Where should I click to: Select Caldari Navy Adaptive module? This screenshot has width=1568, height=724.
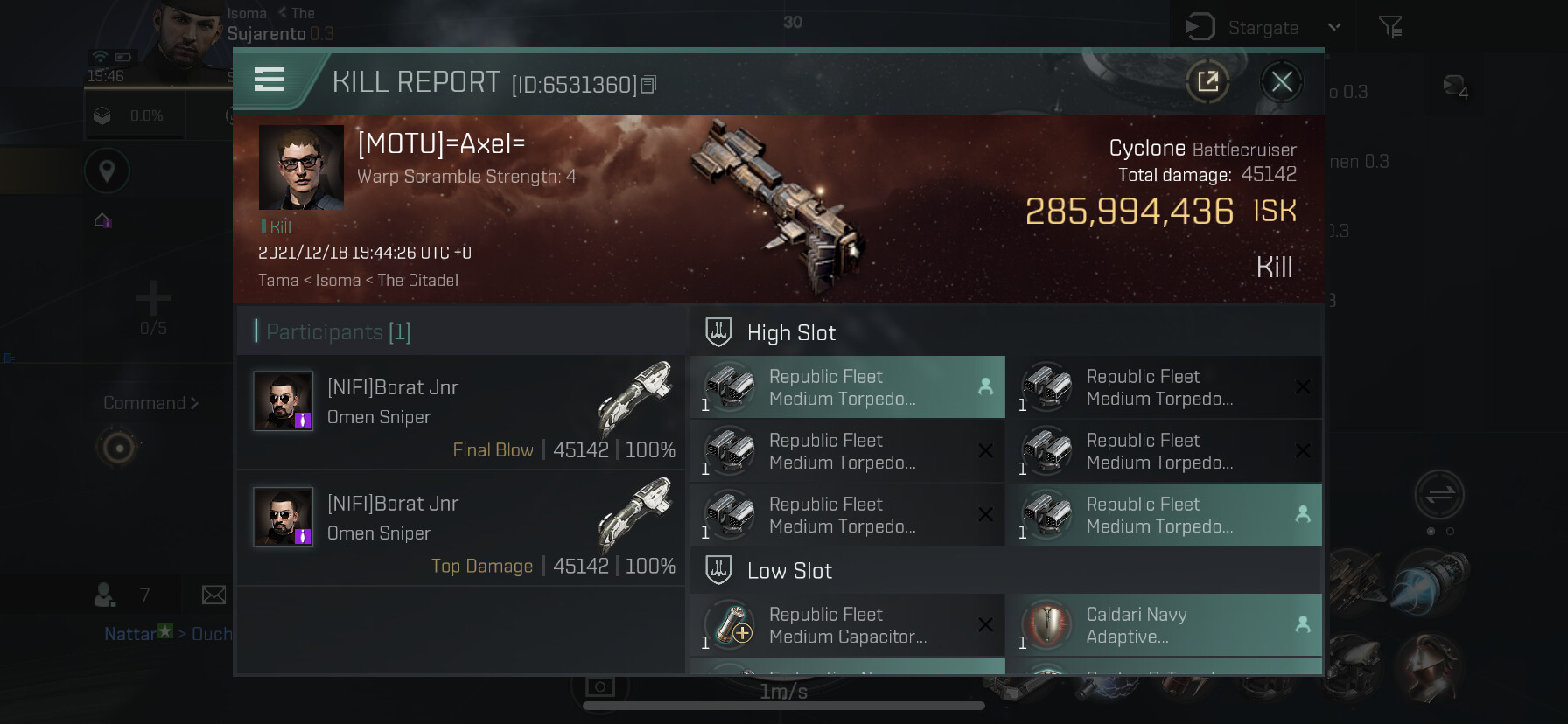(1164, 625)
